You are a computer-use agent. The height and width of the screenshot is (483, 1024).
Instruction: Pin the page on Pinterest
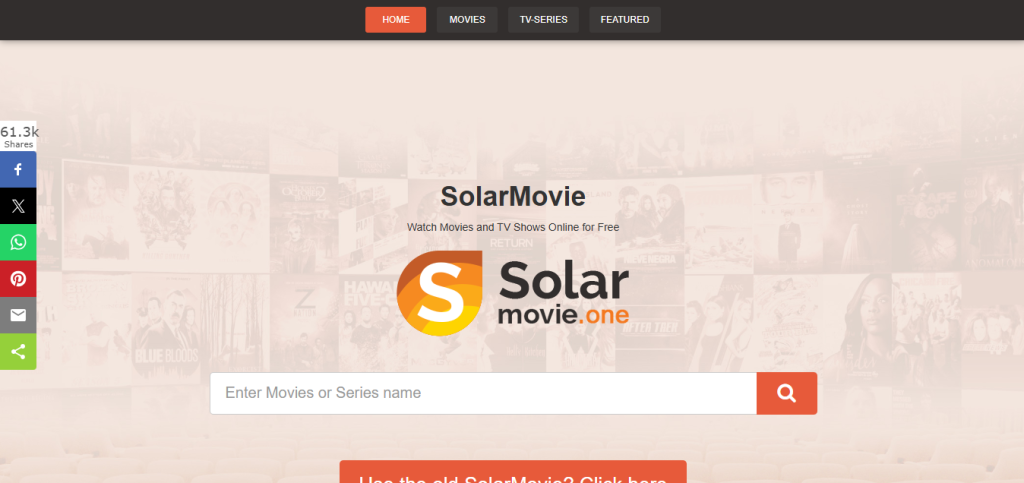click(x=18, y=279)
